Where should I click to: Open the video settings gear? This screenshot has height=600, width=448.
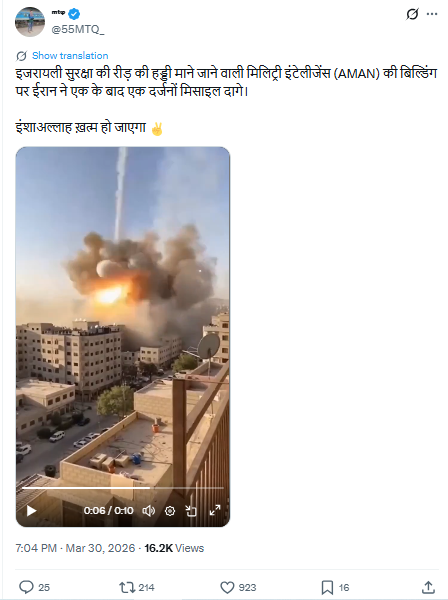coord(170,511)
